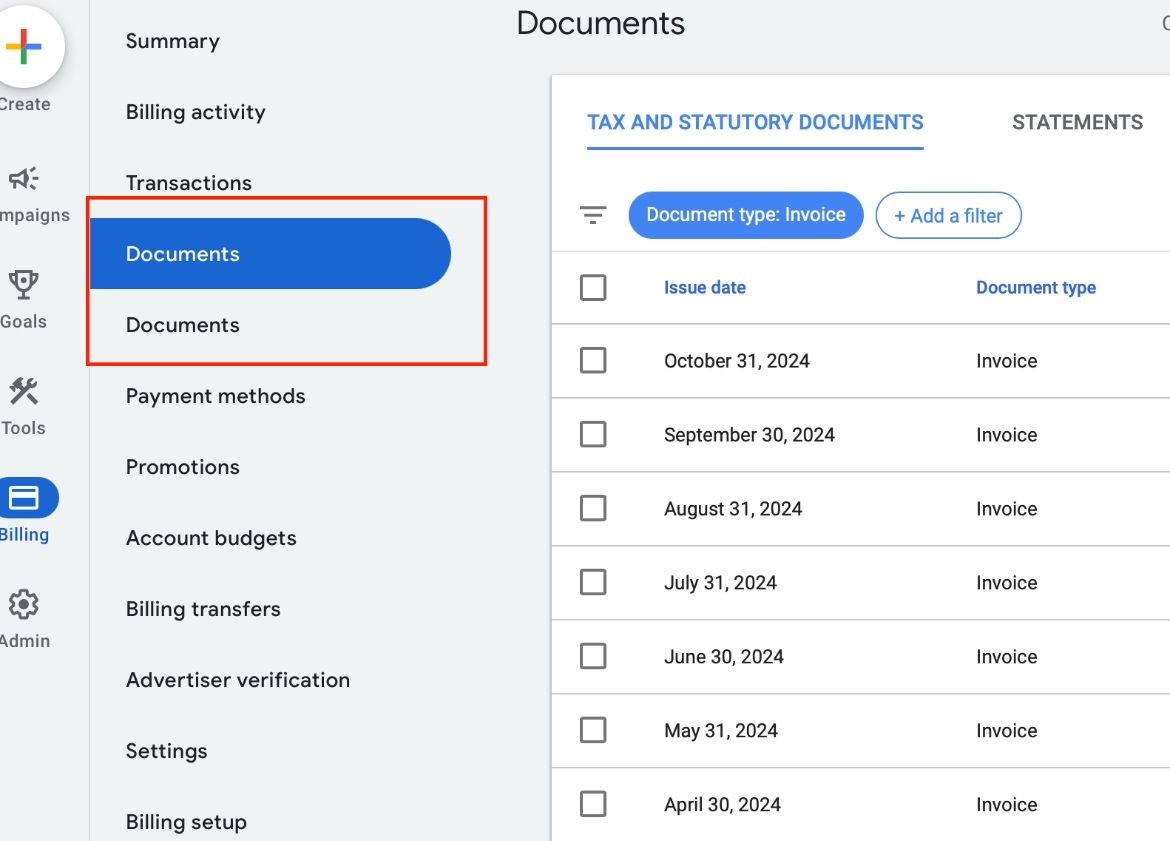
Task: Open Account budgets
Action: pos(211,538)
